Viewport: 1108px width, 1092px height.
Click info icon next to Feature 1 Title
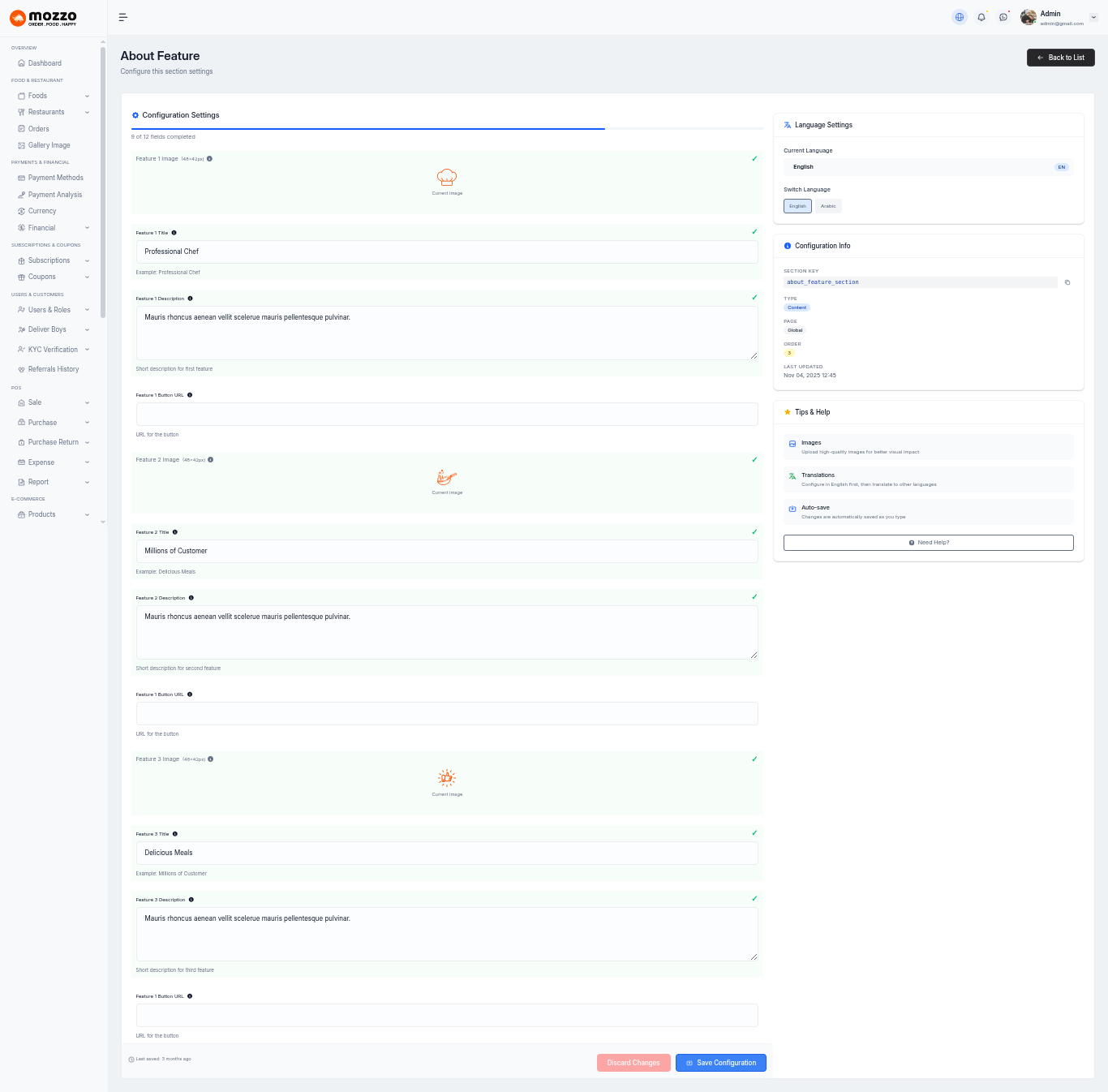coord(174,233)
